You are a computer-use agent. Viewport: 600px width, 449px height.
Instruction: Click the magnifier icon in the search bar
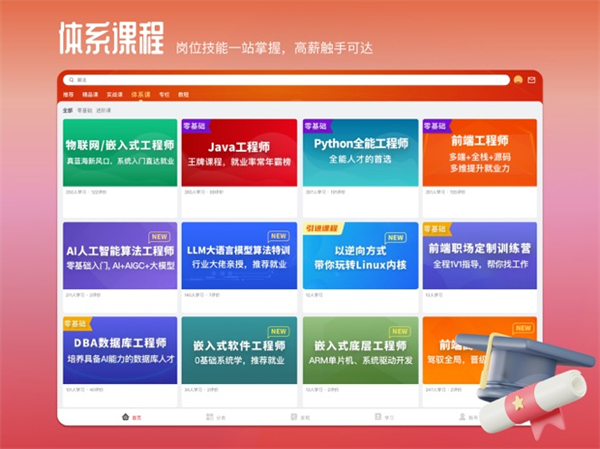(x=70, y=80)
